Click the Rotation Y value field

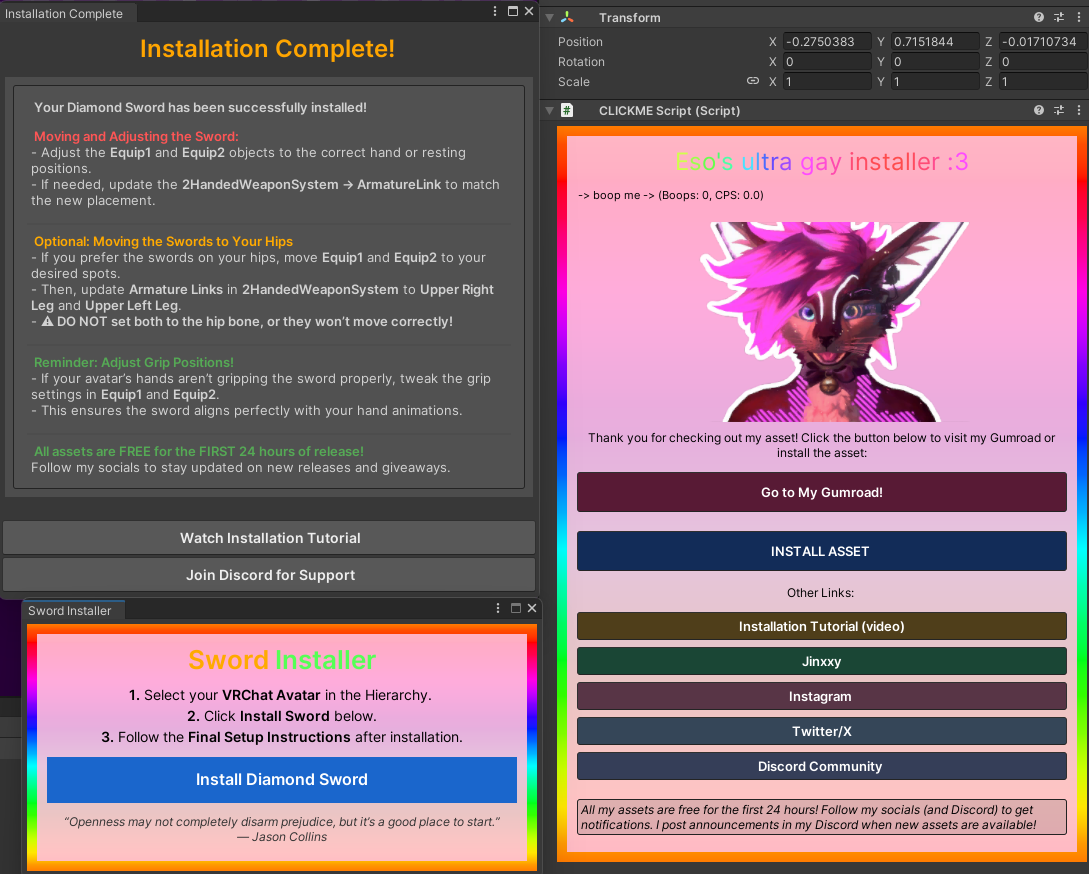click(935, 62)
